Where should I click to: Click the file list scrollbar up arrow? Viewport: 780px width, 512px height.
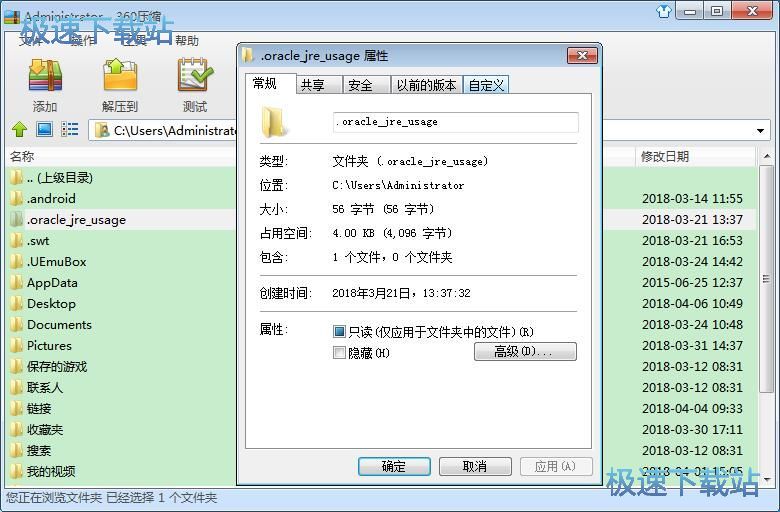(x=767, y=156)
